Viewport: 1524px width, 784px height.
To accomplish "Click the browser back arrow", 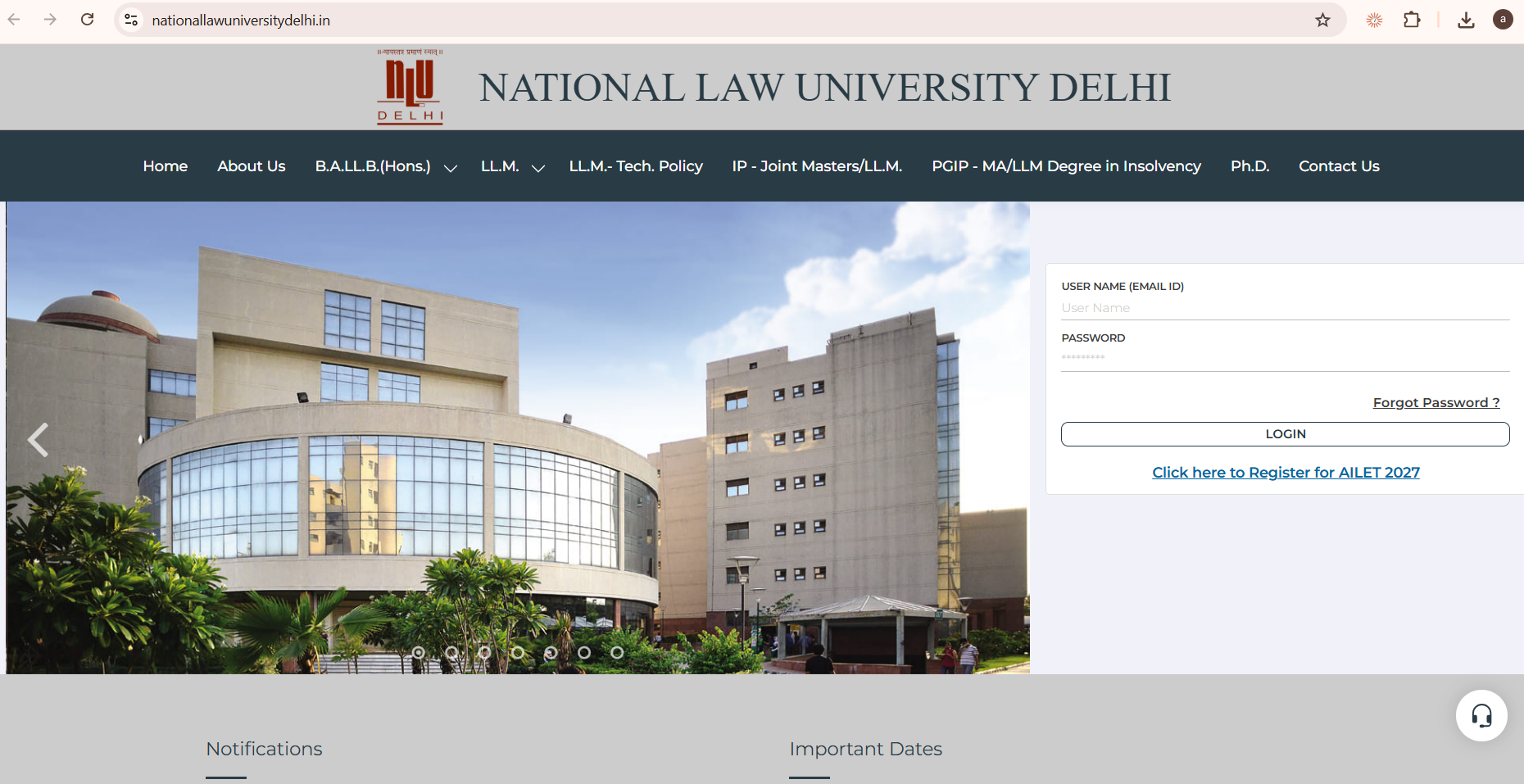I will [14, 20].
